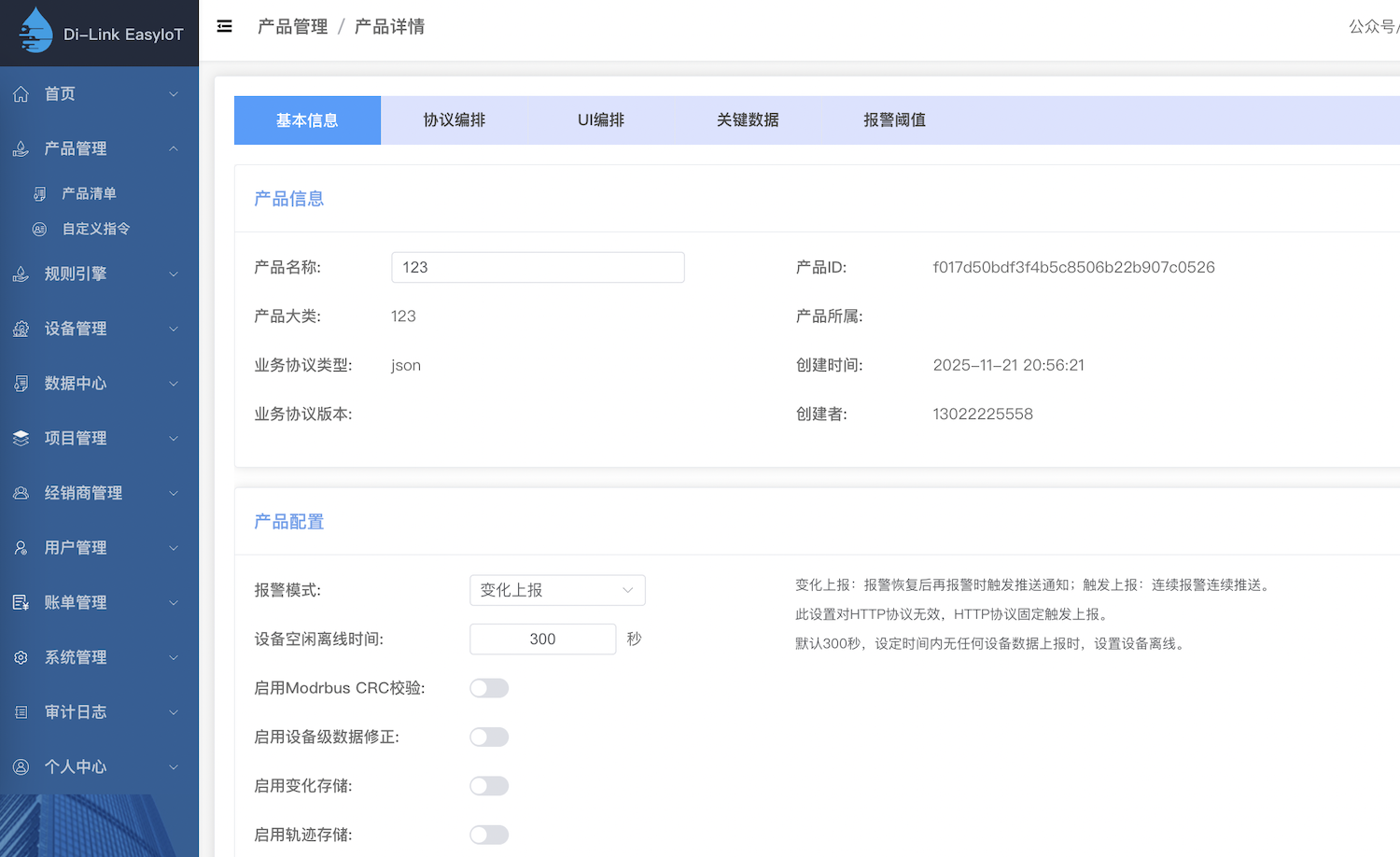
Task: Enable the Modbus CRC校验 switch
Action: 489,688
